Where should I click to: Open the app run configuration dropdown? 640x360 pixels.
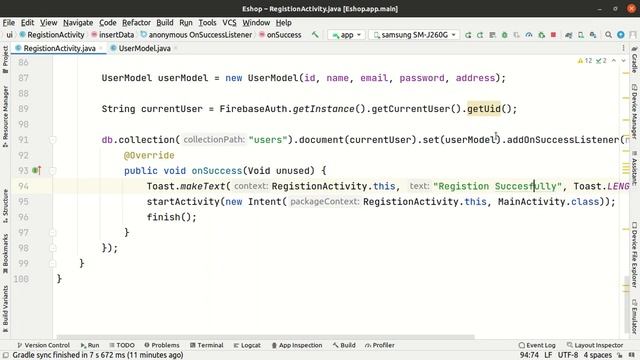click(x=347, y=35)
